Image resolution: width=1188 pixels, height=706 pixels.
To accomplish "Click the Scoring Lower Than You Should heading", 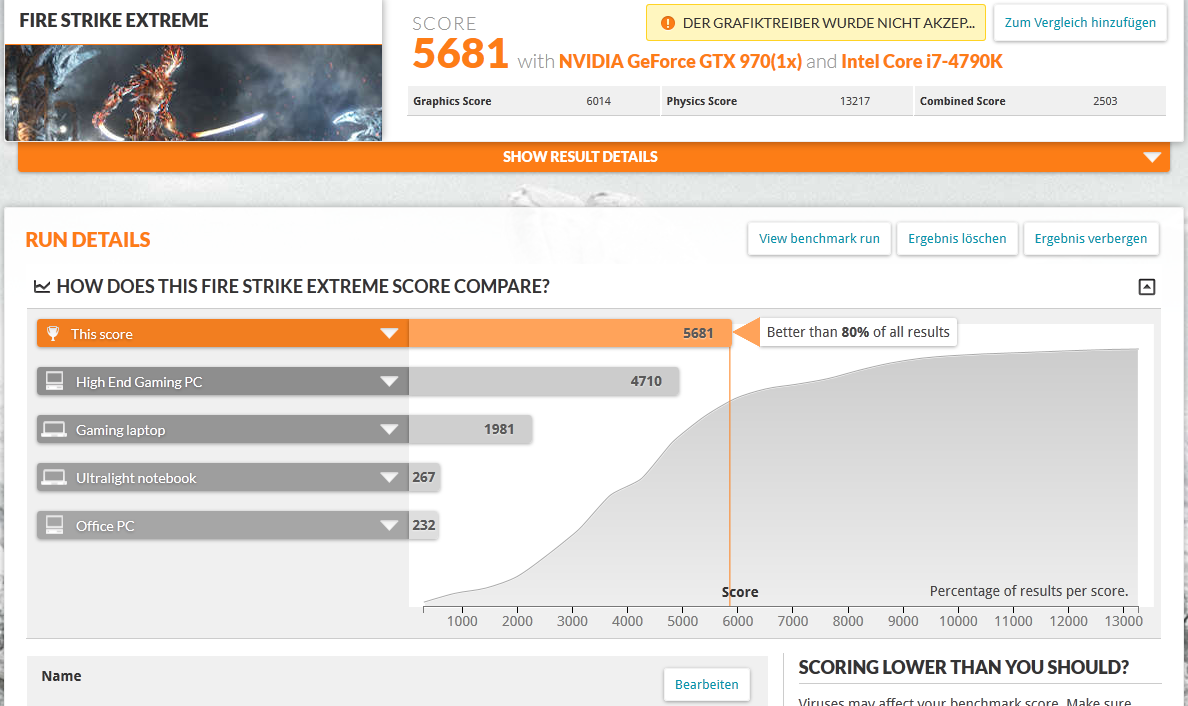I will pyautogui.click(x=963, y=667).
